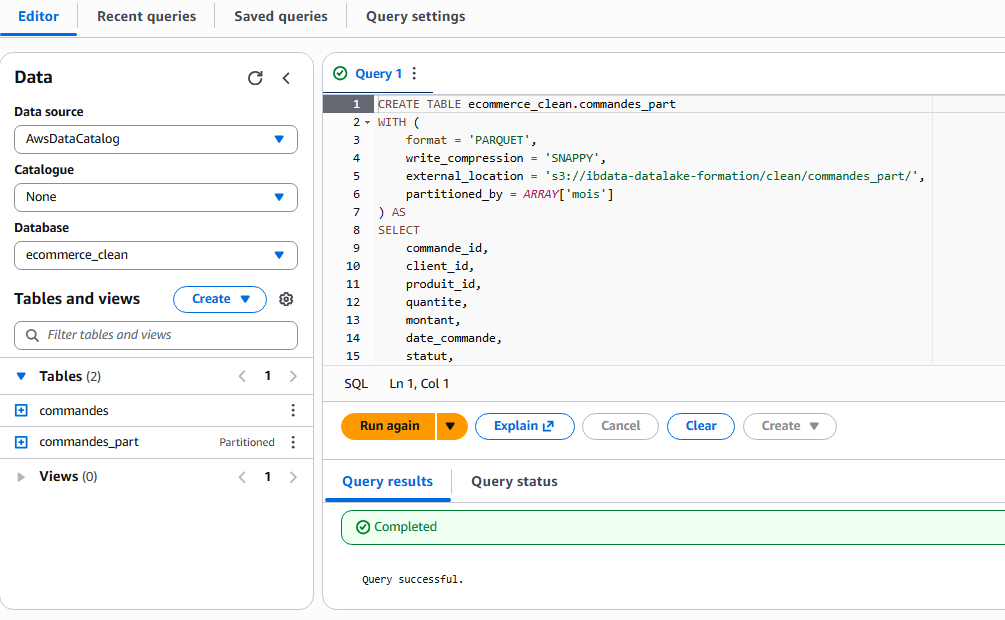Click 'Query successful.' result text
1005x620 pixels.
pyautogui.click(x=412, y=580)
